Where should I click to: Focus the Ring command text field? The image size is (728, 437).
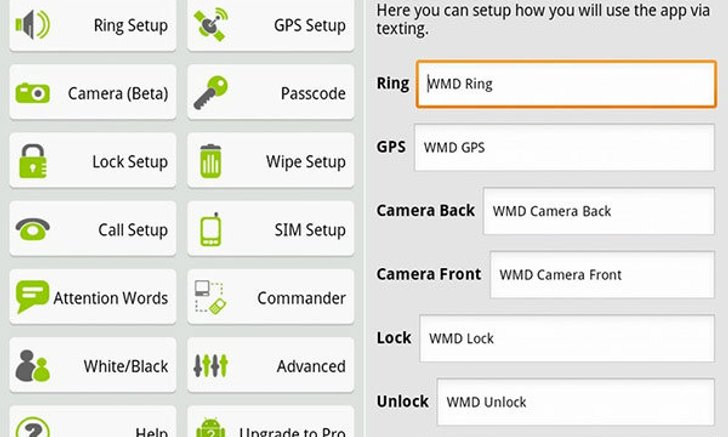coord(566,84)
